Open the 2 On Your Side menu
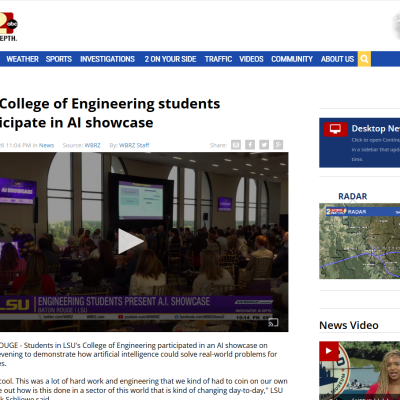The width and height of the screenshot is (400, 400). [x=170, y=59]
